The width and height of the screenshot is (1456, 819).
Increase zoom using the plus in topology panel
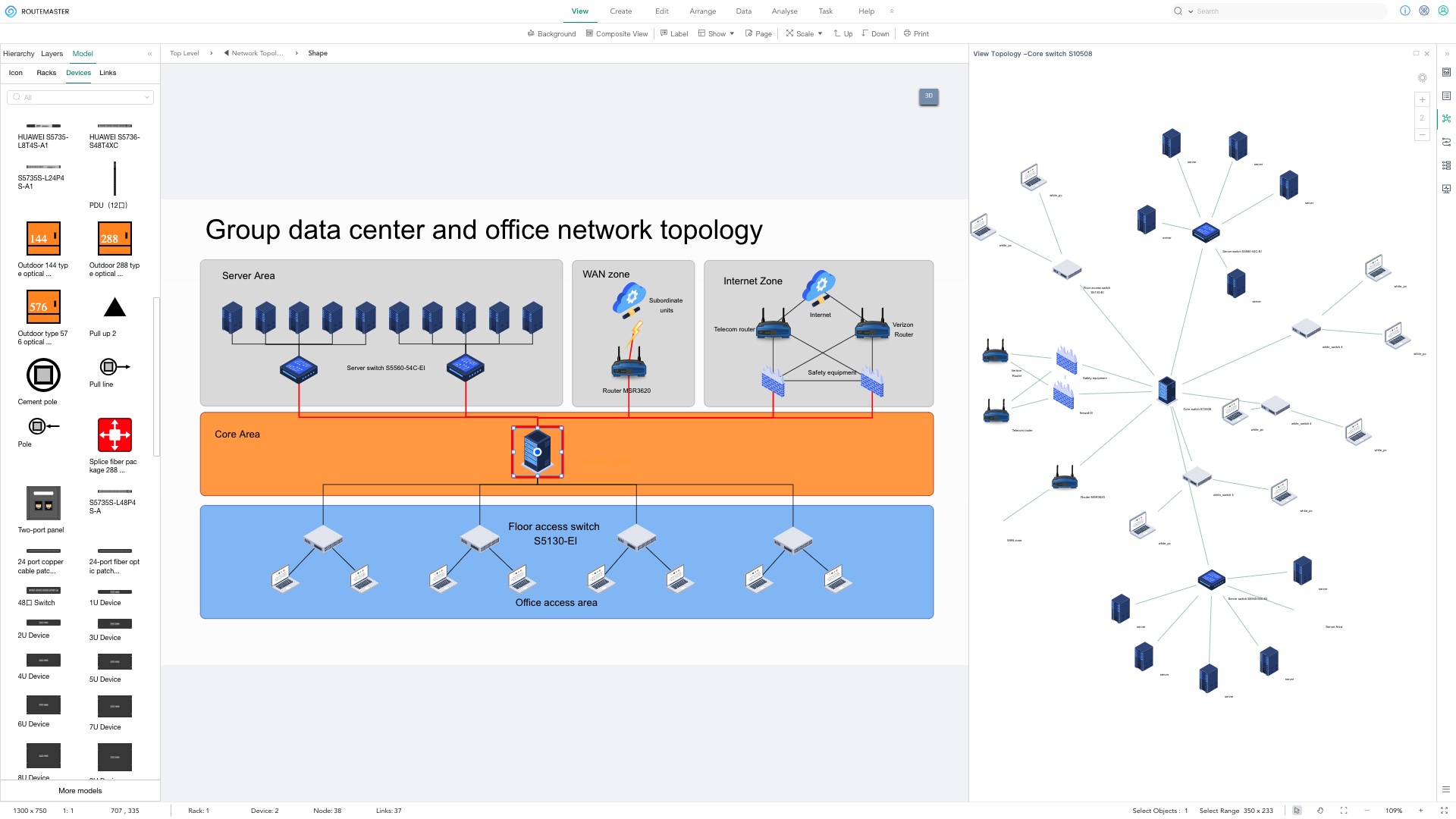pos(1422,99)
